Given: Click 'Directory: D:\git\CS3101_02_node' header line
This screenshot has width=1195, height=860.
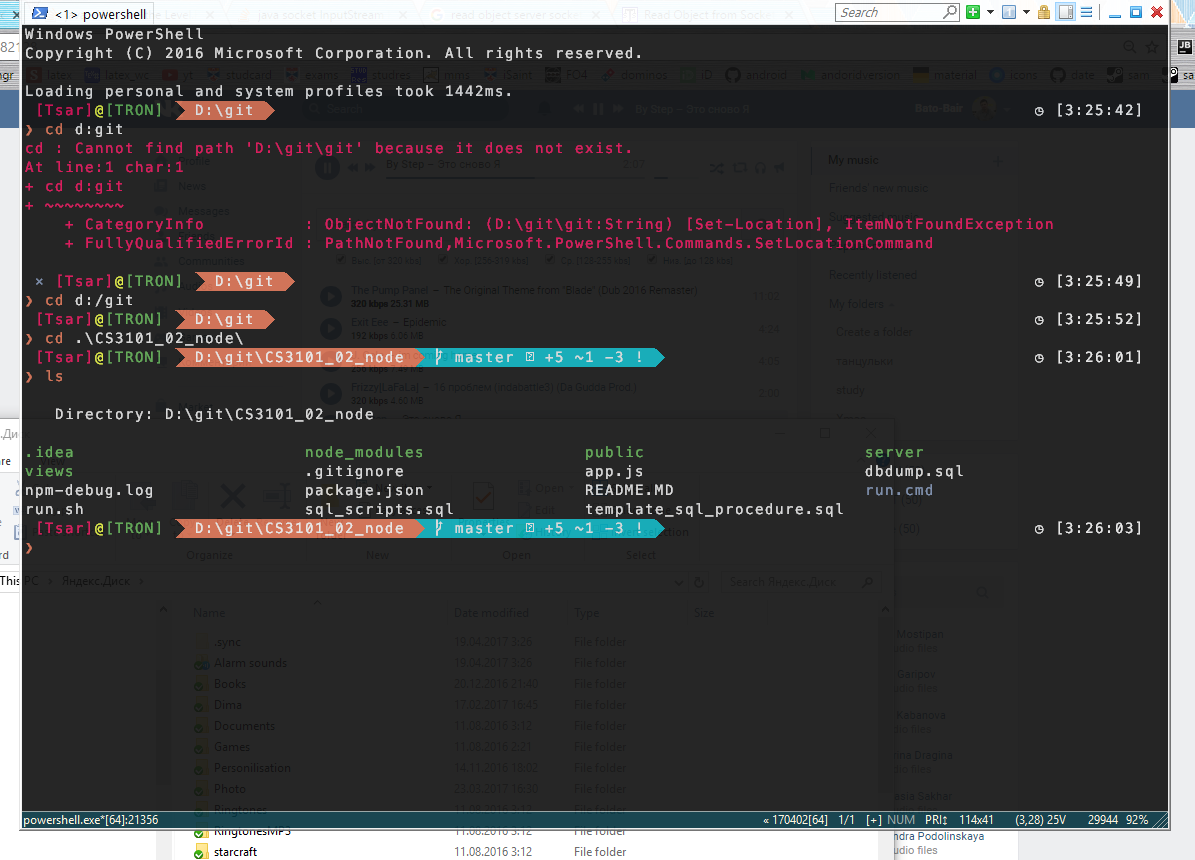Looking at the screenshot, I should pos(214,414).
